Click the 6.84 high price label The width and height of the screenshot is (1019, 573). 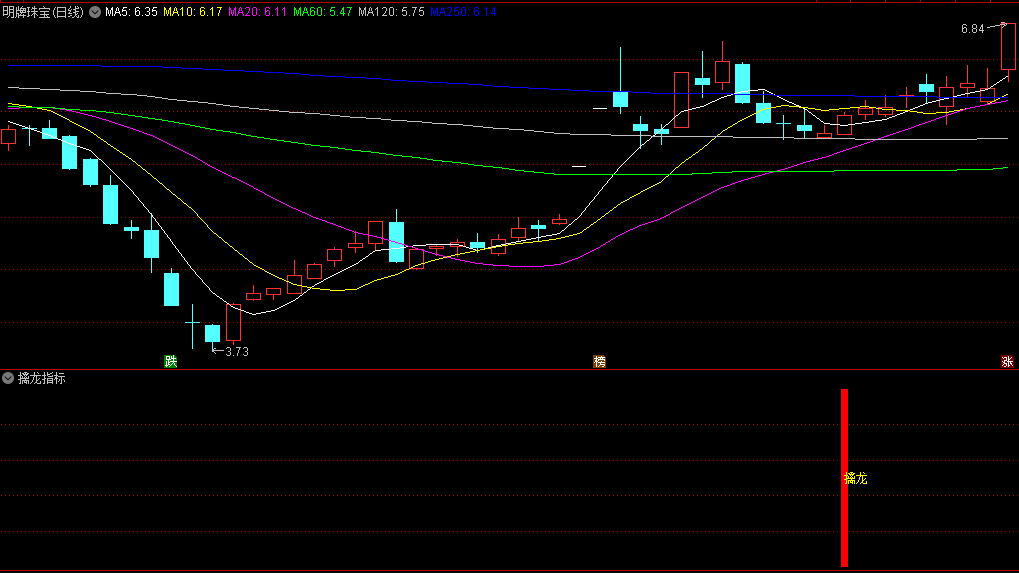tap(972, 29)
